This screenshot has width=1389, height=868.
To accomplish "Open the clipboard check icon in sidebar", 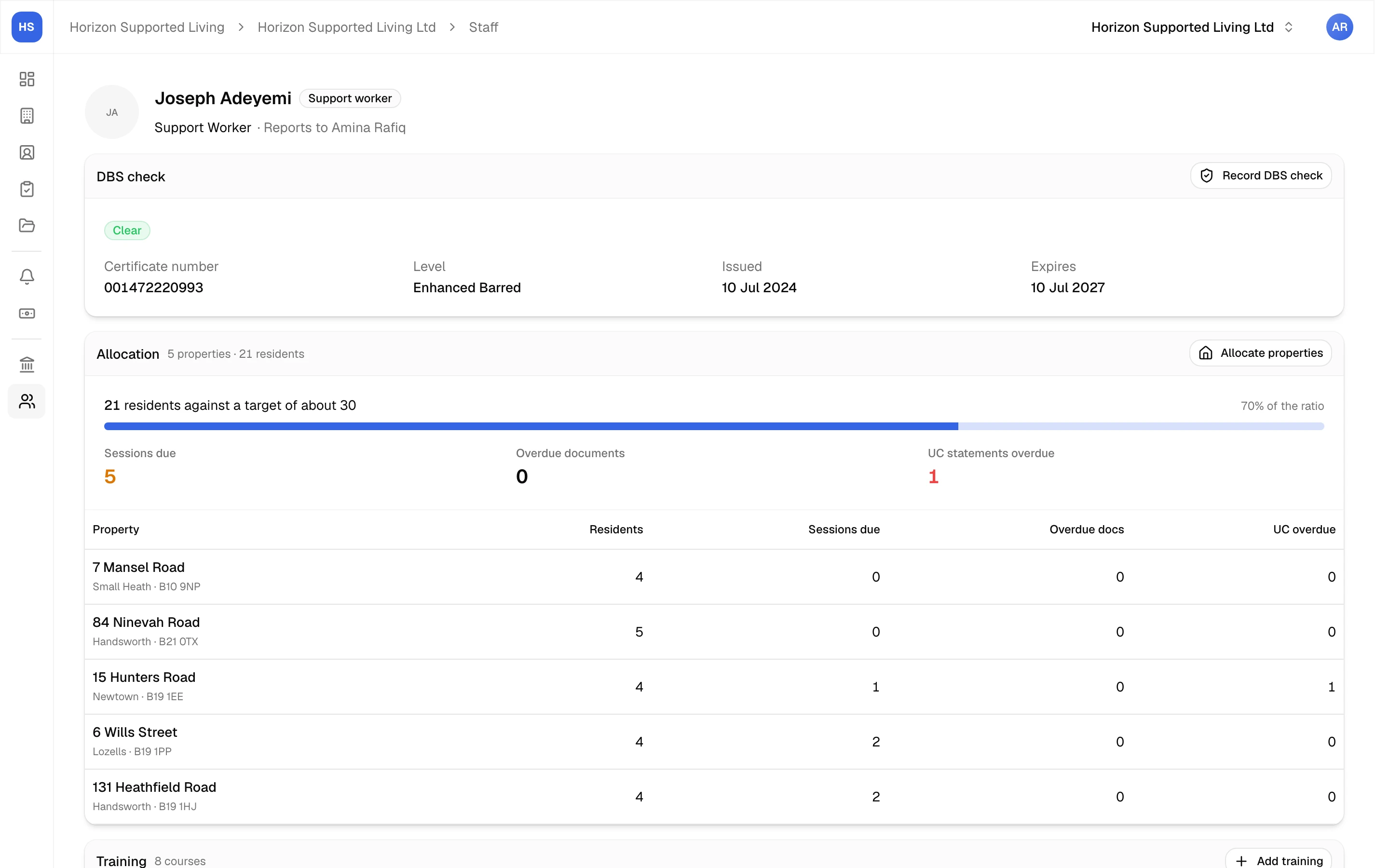I will click(x=27, y=189).
